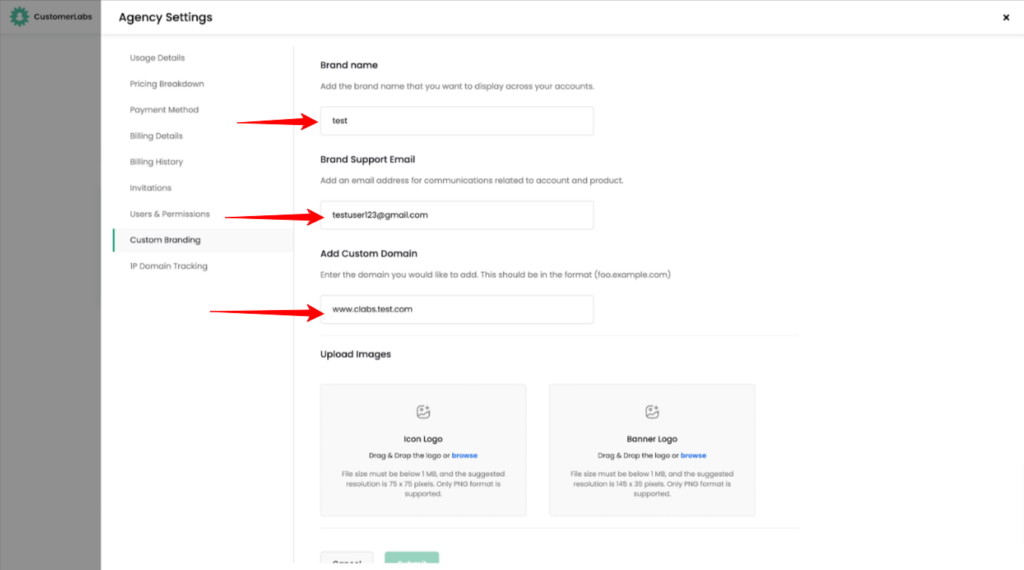Image resolution: width=1024 pixels, height=570 pixels.
Task: Click the Brand name input field
Action: pyautogui.click(x=457, y=121)
